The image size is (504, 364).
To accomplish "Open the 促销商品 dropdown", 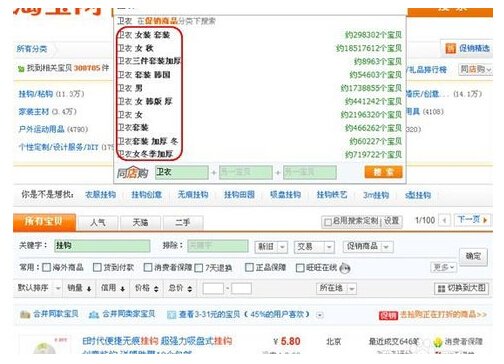I will (x=368, y=247).
